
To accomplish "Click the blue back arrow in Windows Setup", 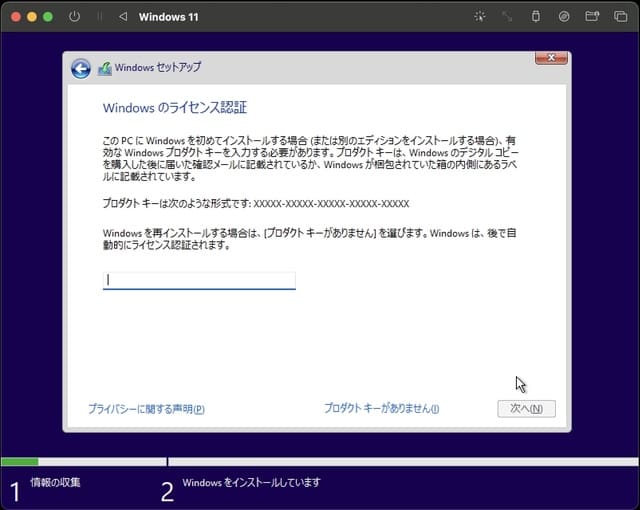I will tap(81, 68).
